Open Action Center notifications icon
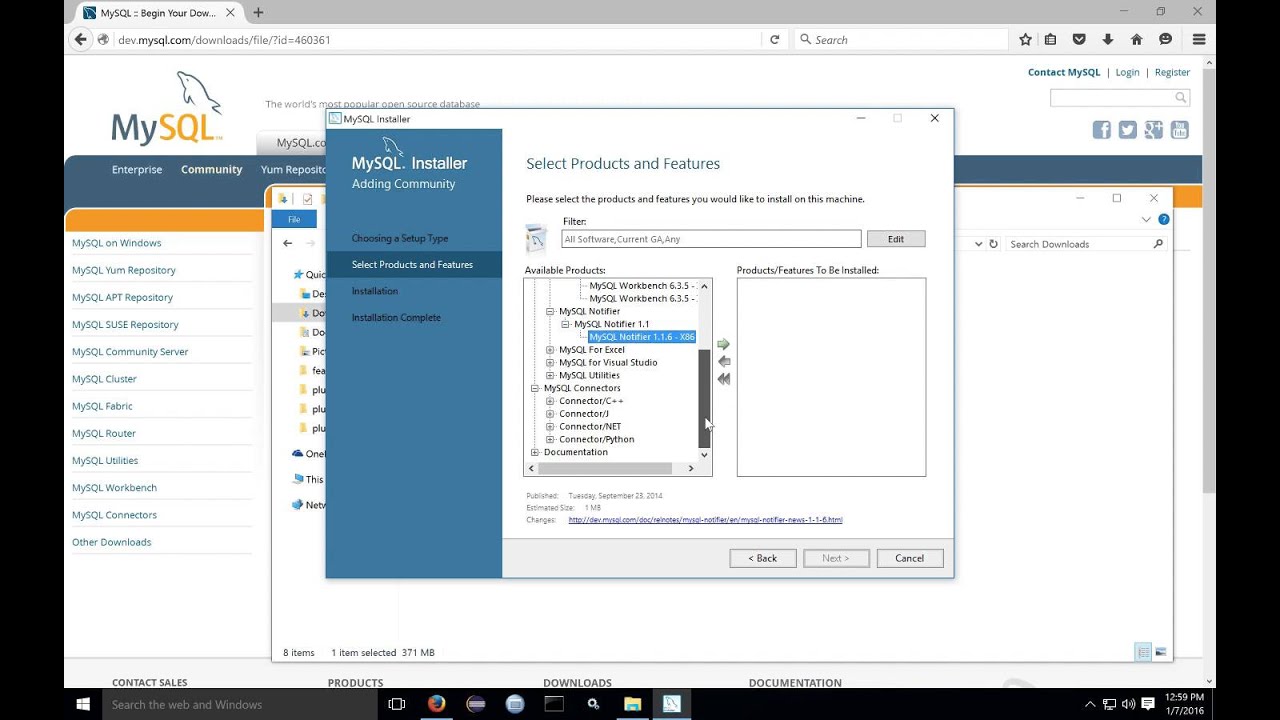 point(1148,704)
